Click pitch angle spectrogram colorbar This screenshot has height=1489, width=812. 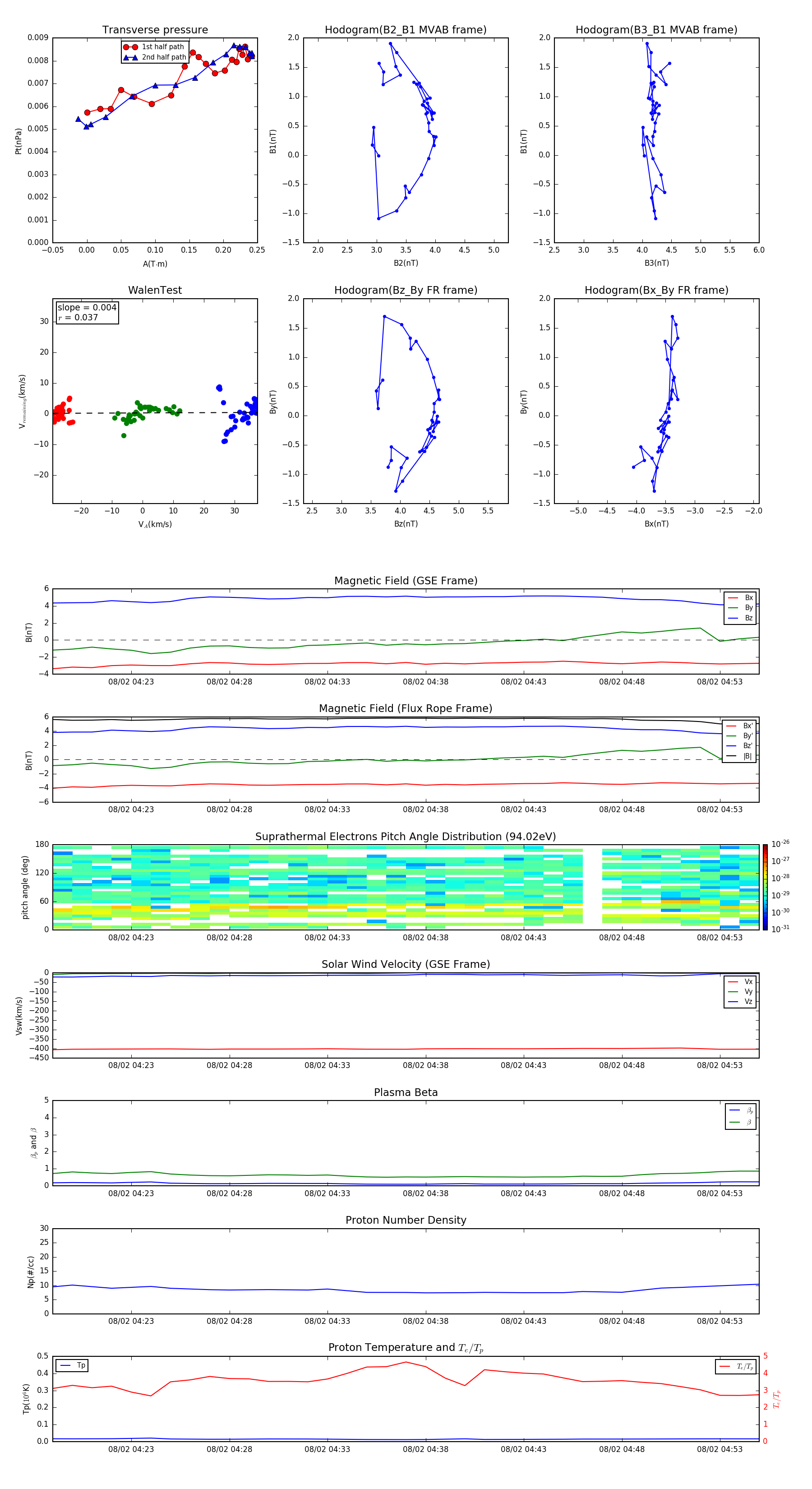pyautogui.click(x=765, y=887)
